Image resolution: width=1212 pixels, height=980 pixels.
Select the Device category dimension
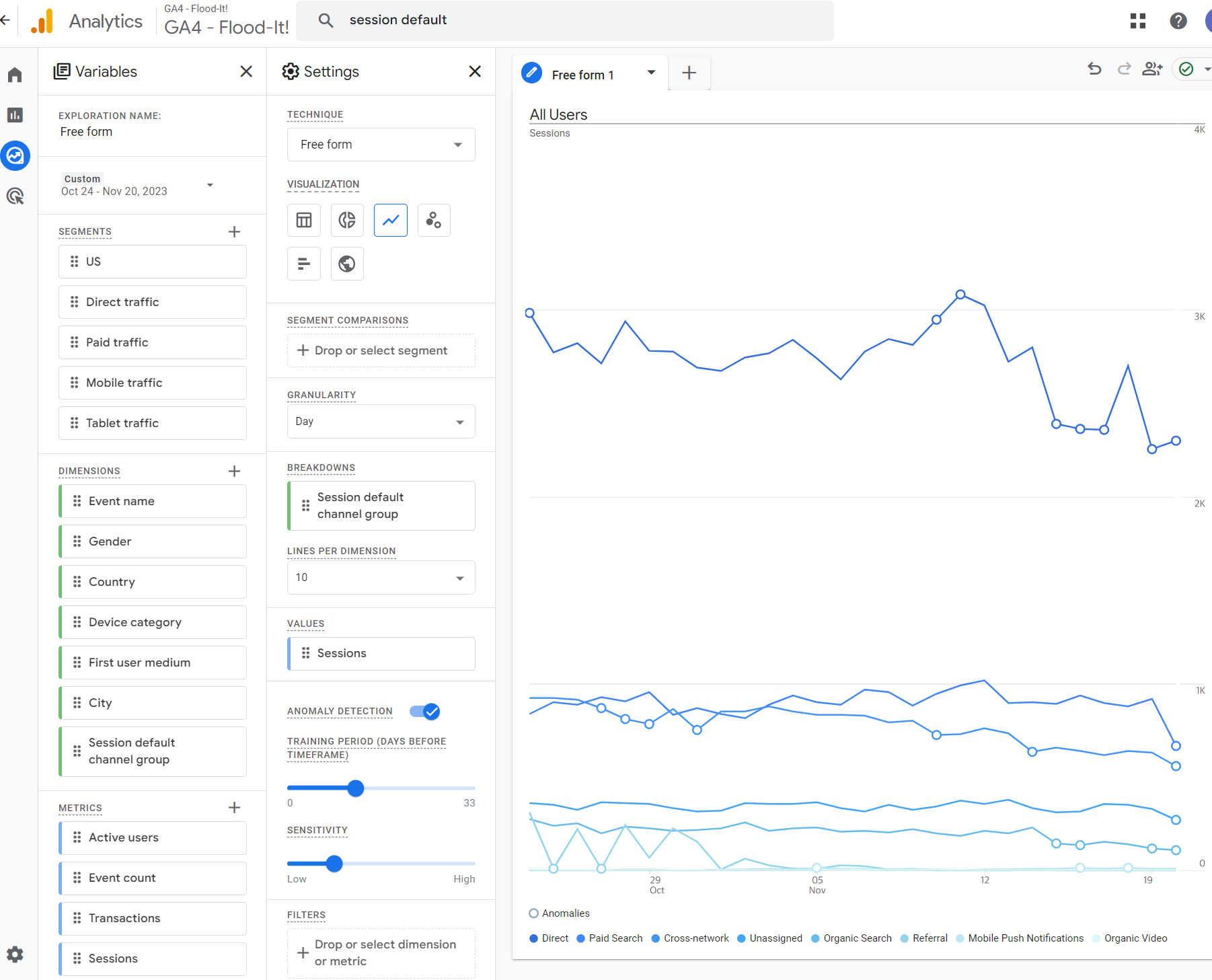[x=153, y=622]
